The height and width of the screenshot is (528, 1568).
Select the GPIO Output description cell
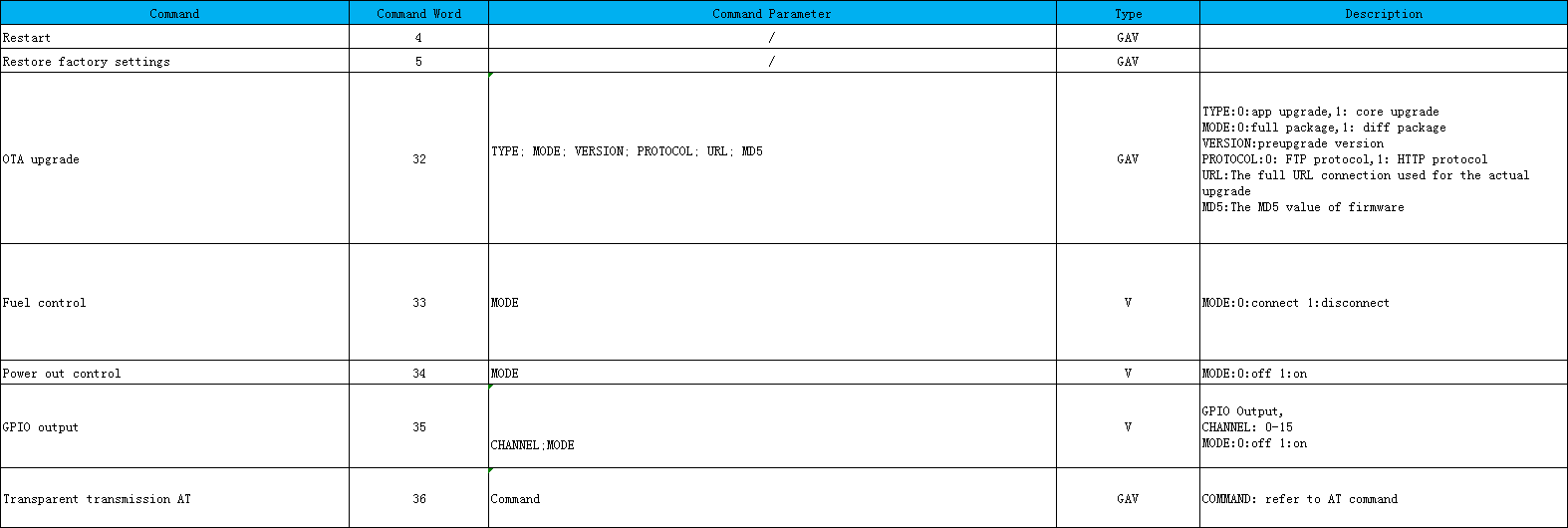pos(1383,426)
